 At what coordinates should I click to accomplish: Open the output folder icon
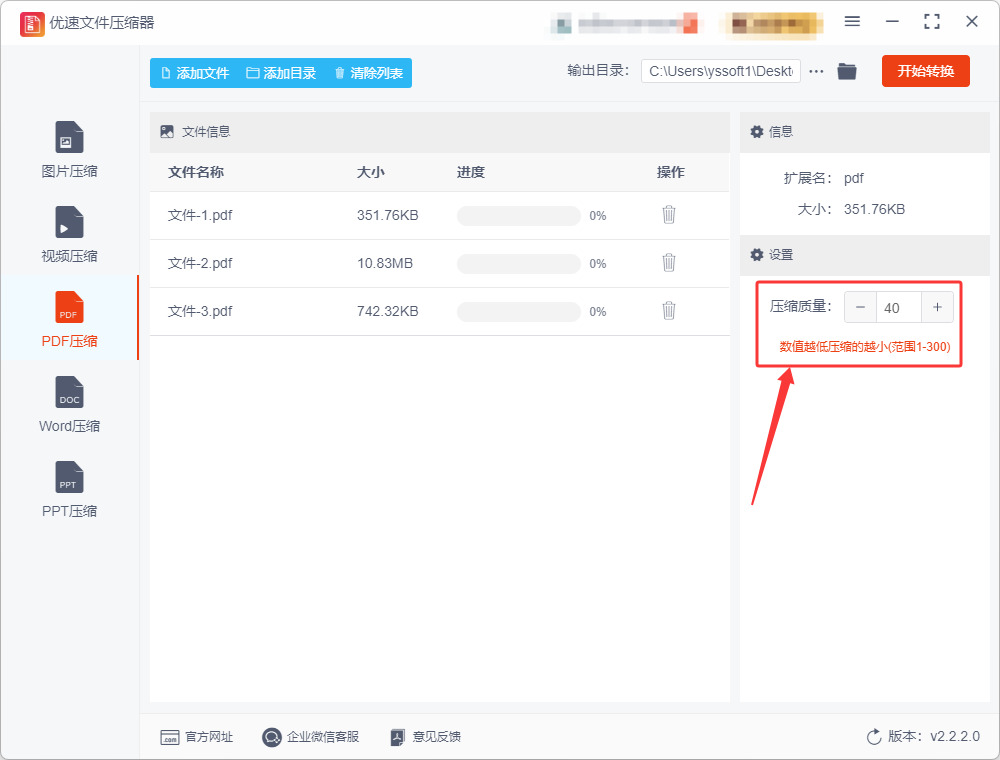(847, 71)
